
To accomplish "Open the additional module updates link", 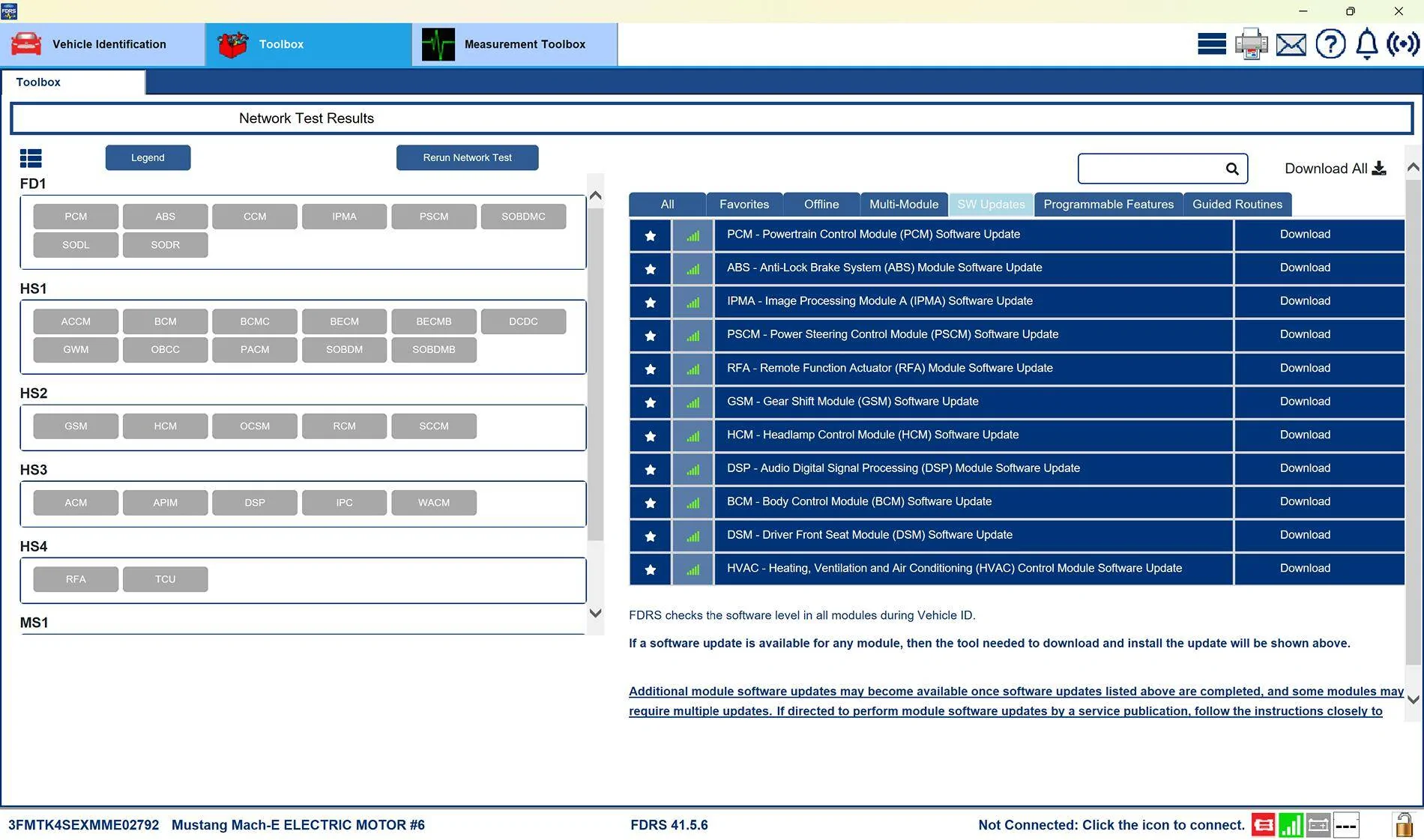I will 1016,701.
